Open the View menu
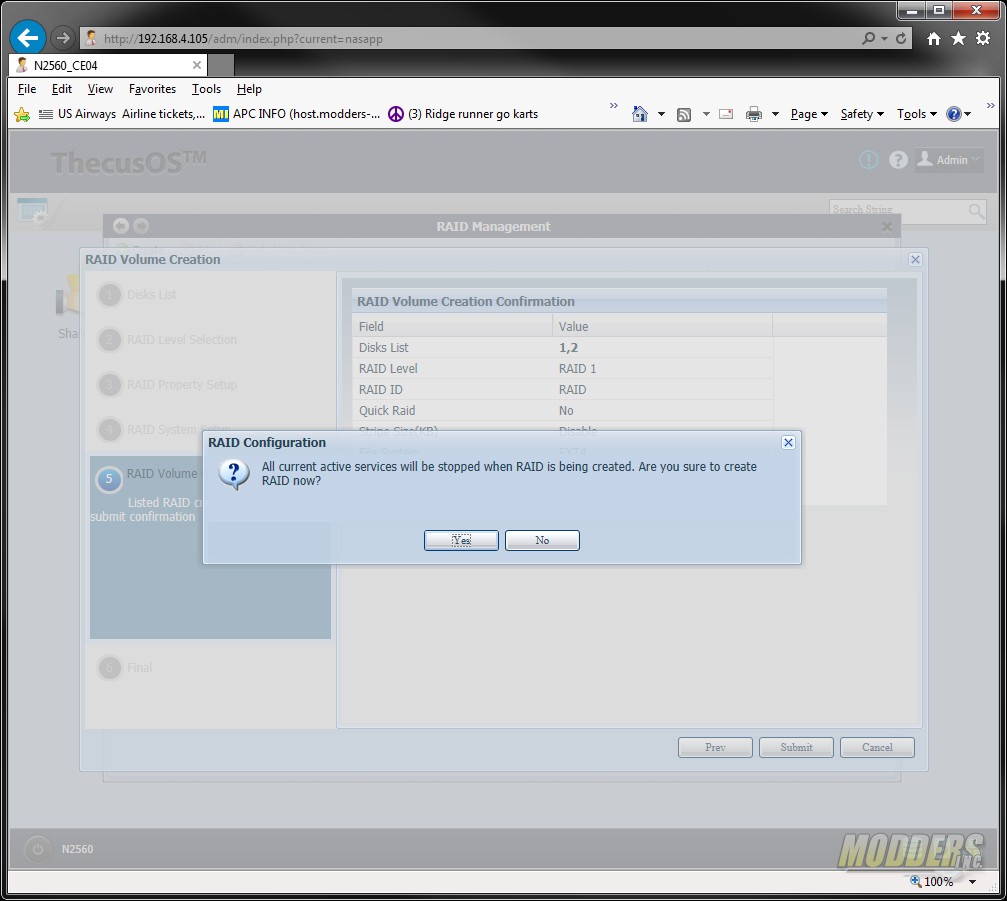The image size is (1007, 901). click(x=100, y=89)
